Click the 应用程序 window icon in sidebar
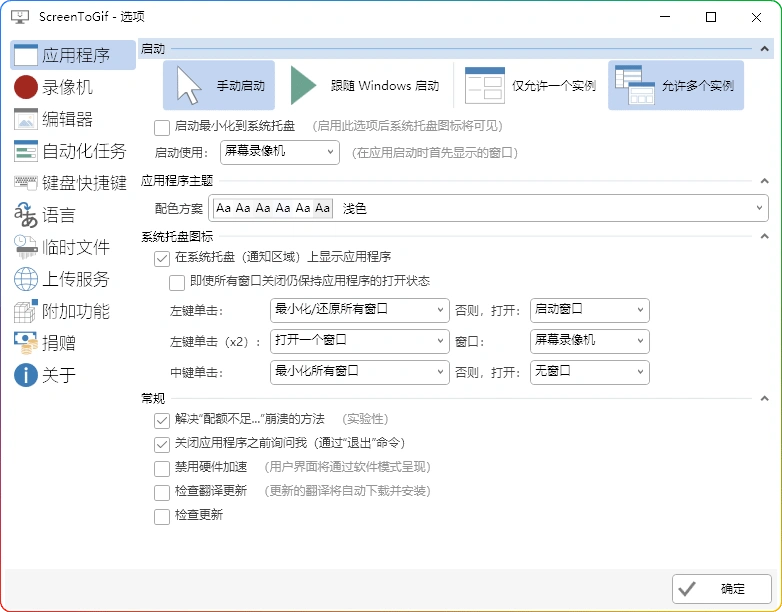782x612 pixels. 25,55
